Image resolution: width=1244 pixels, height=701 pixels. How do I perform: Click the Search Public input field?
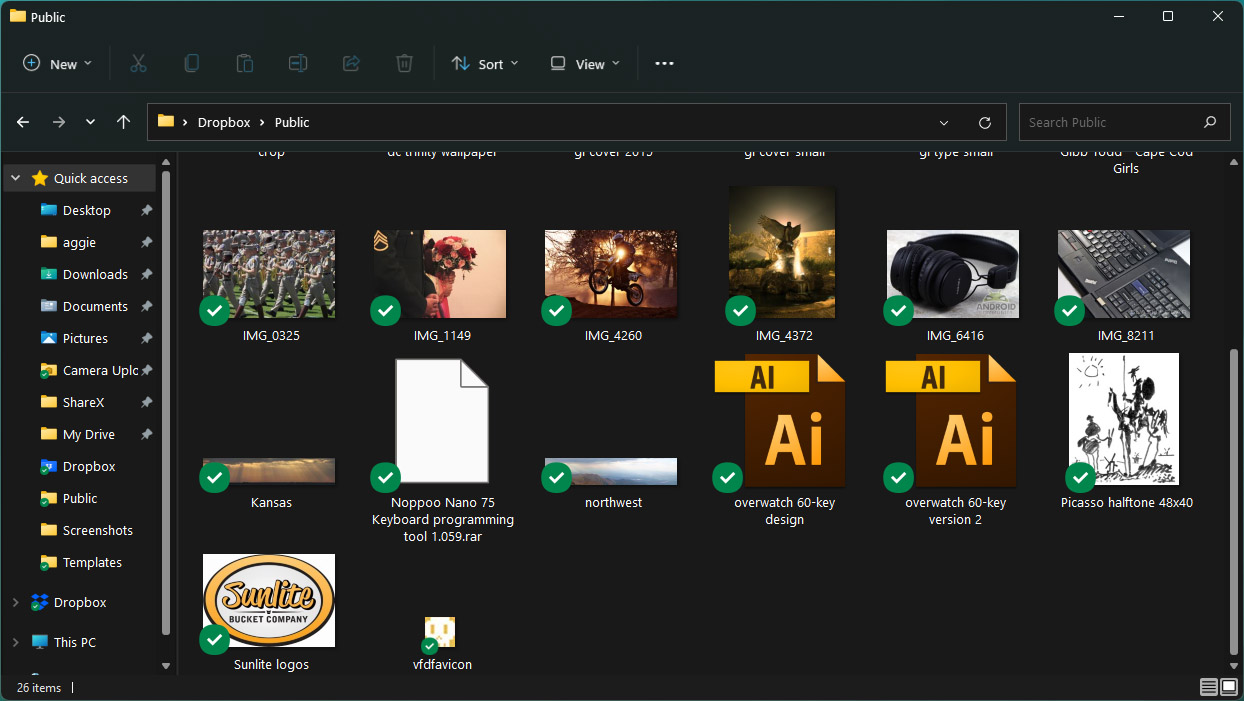pyautogui.click(x=1110, y=122)
